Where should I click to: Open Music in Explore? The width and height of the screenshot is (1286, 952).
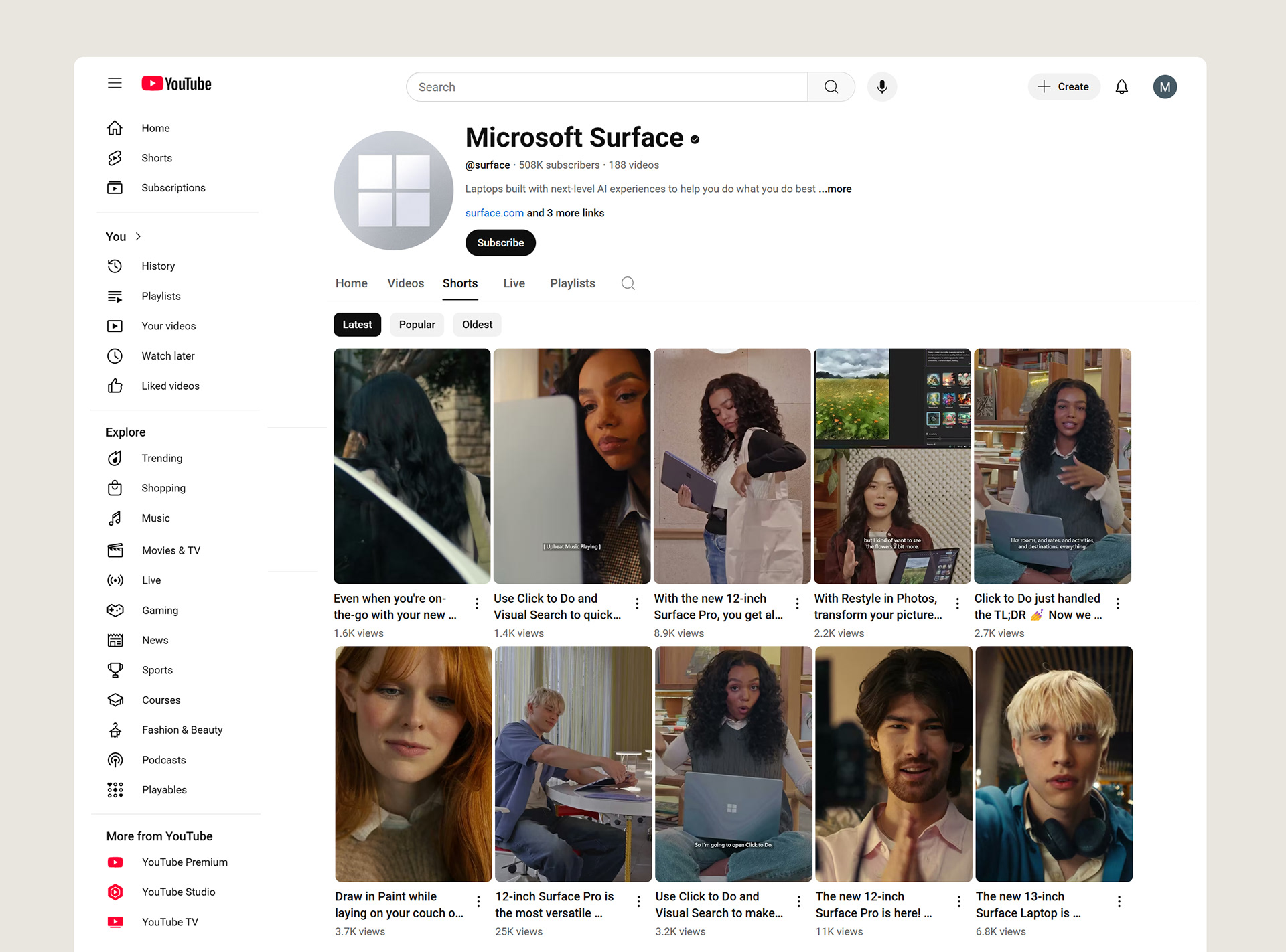[155, 518]
